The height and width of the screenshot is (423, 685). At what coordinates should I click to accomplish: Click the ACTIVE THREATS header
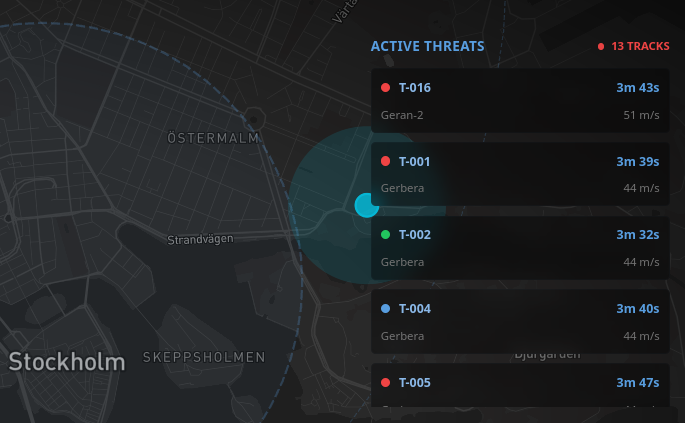tap(427, 46)
